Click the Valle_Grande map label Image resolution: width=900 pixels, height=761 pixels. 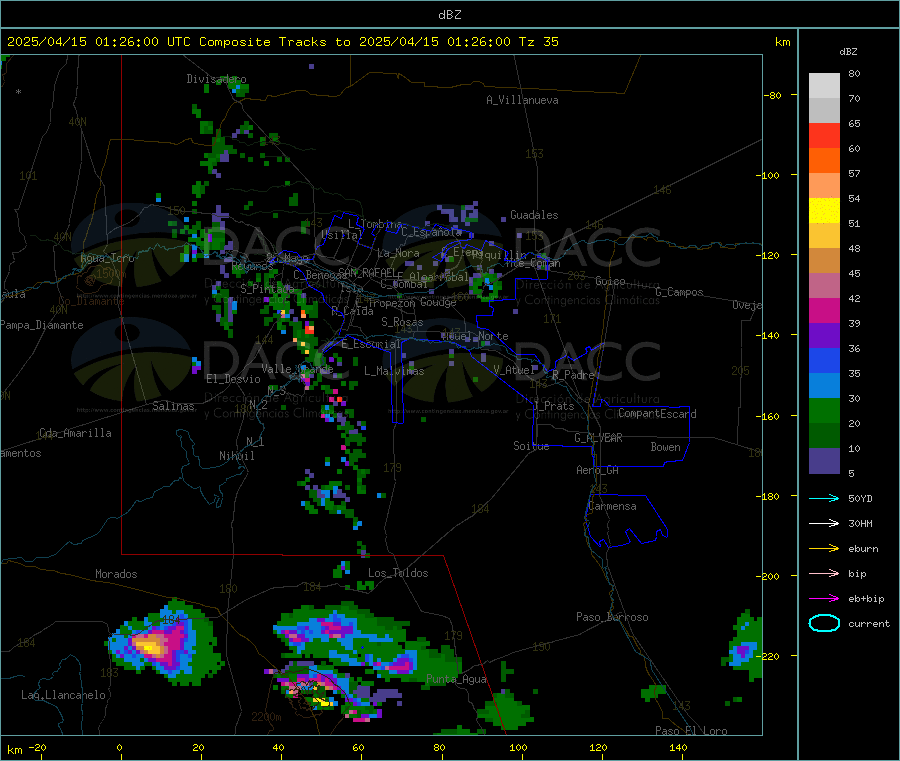(297, 368)
